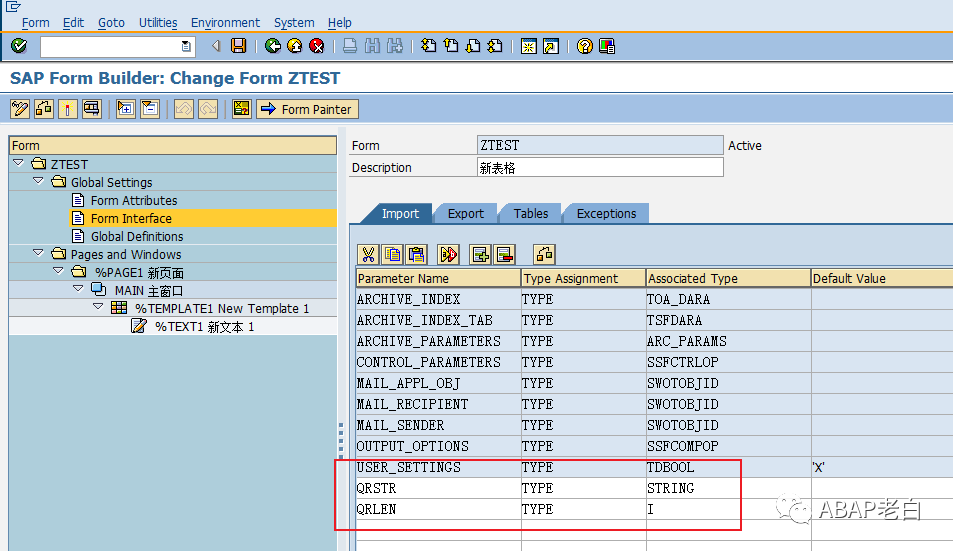This screenshot has width=953, height=551.
Task: Click the green Back arrow icon
Action: pyautogui.click(x=273, y=46)
